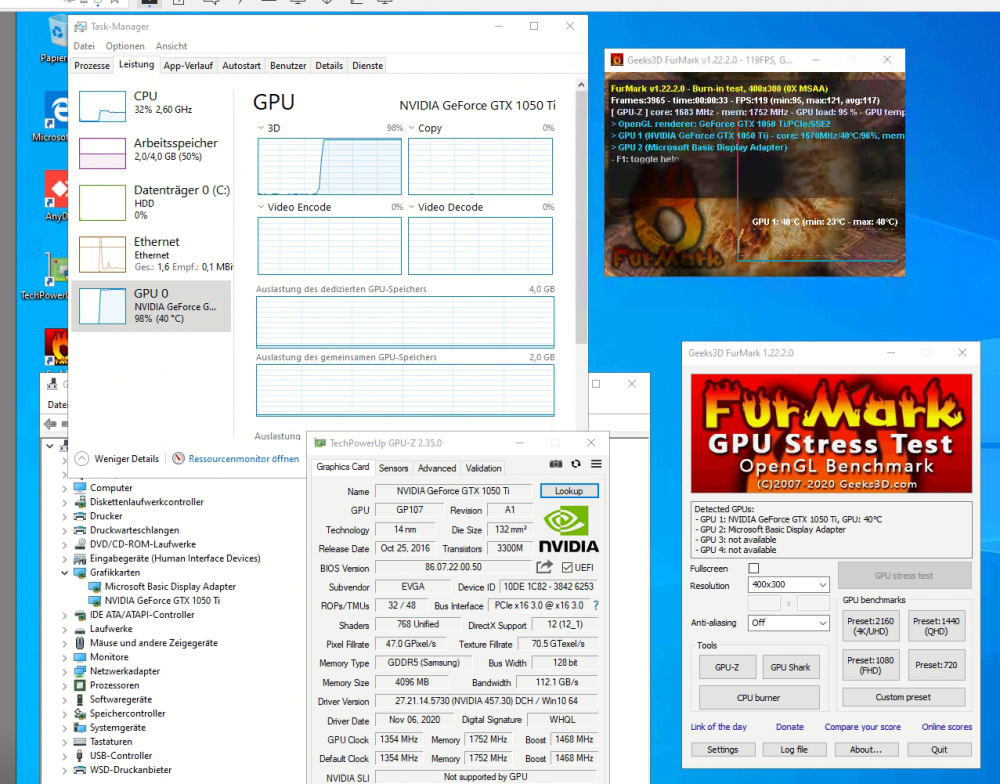
Task: Click the bus interface question mark icon
Action: click(596, 605)
